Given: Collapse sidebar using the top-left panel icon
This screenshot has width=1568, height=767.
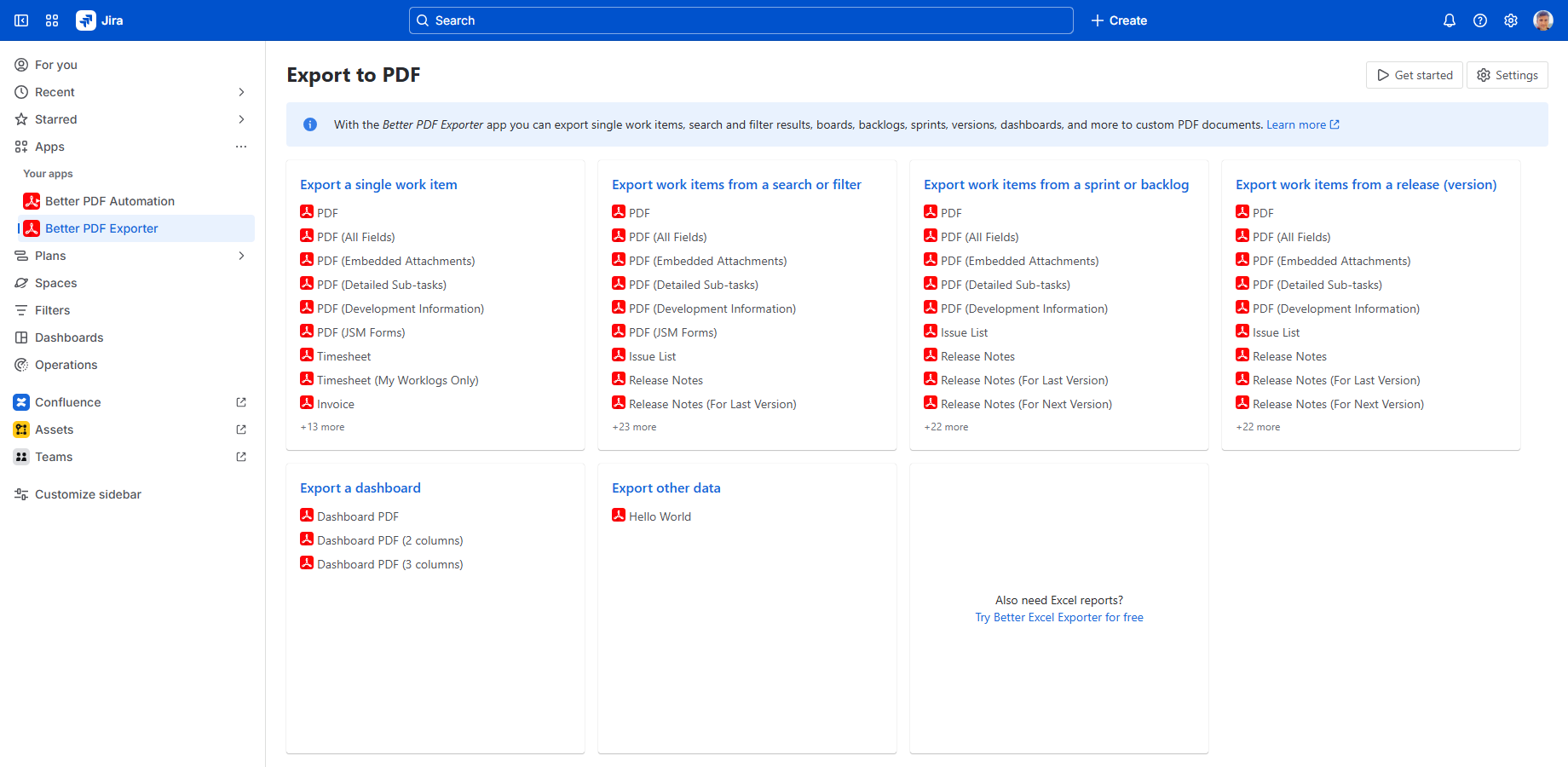Looking at the screenshot, I should point(21,20).
